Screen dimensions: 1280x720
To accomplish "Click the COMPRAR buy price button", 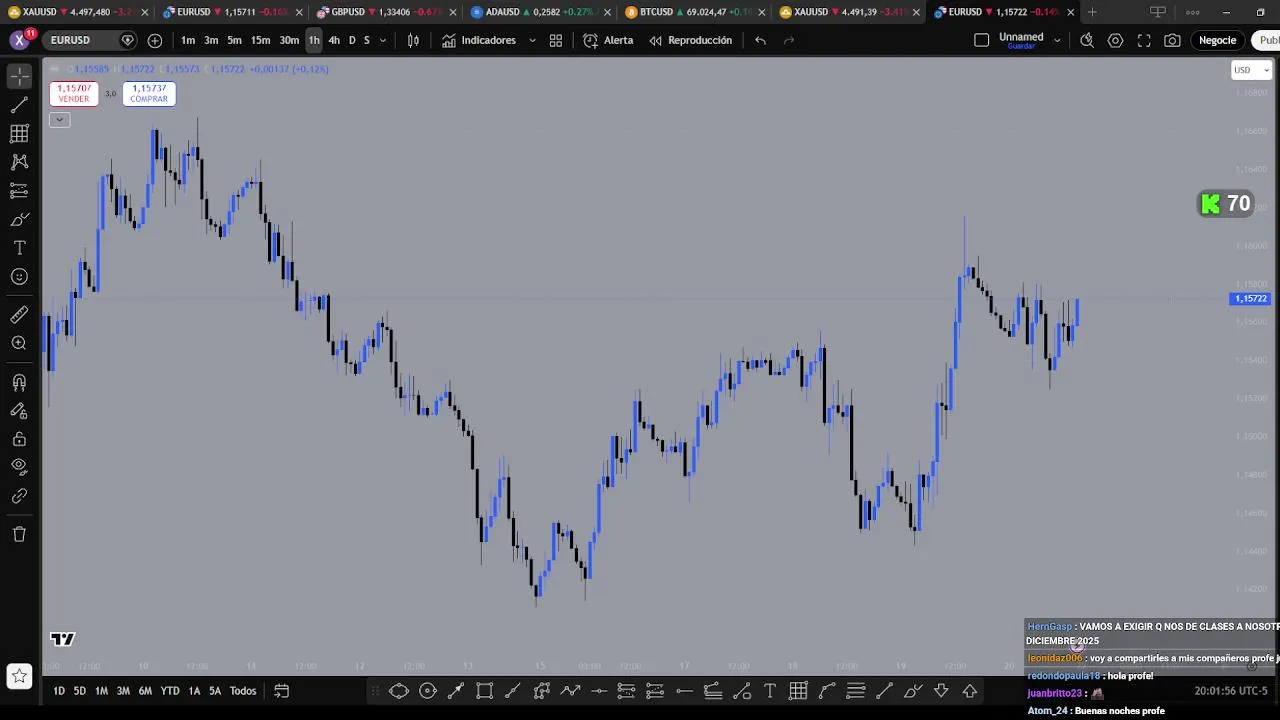I will (149, 93).
